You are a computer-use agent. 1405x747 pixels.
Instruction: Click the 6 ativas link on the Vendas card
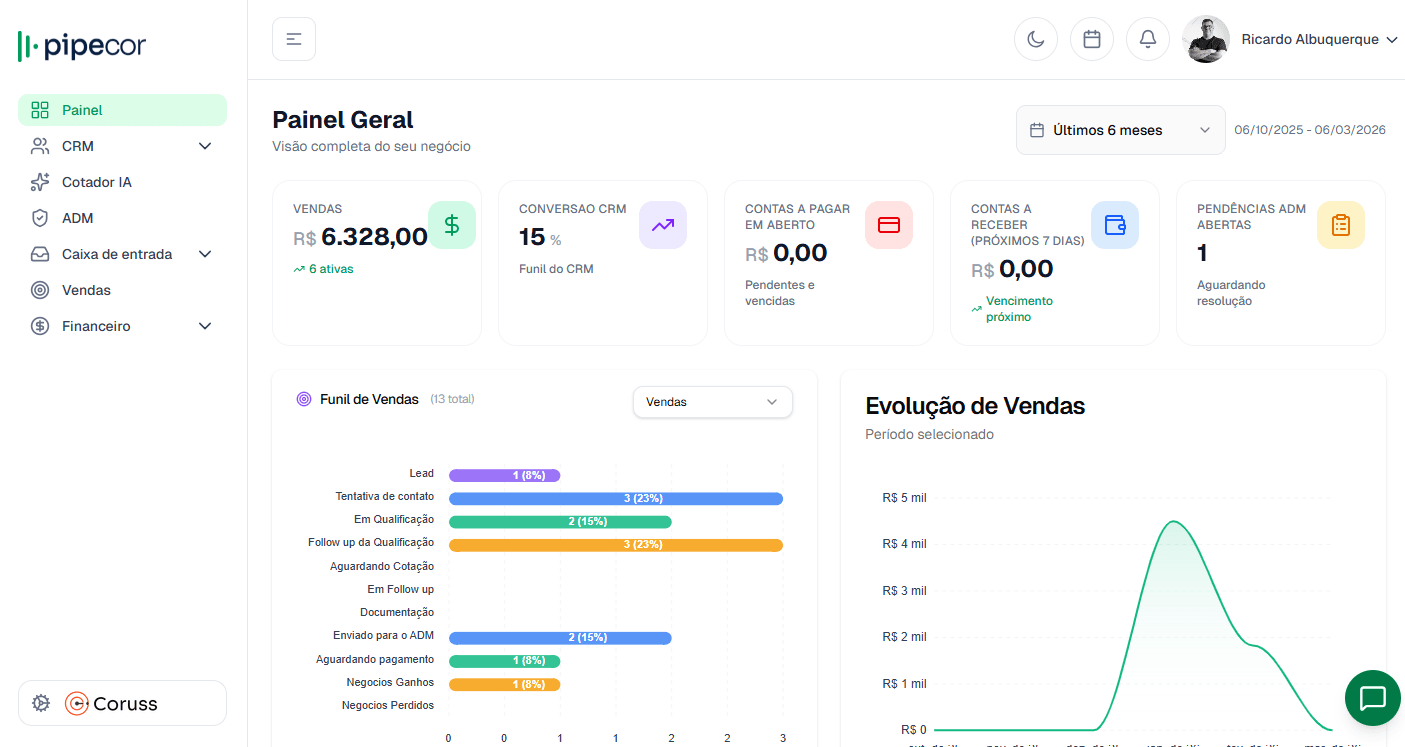[x=323, y=268]
